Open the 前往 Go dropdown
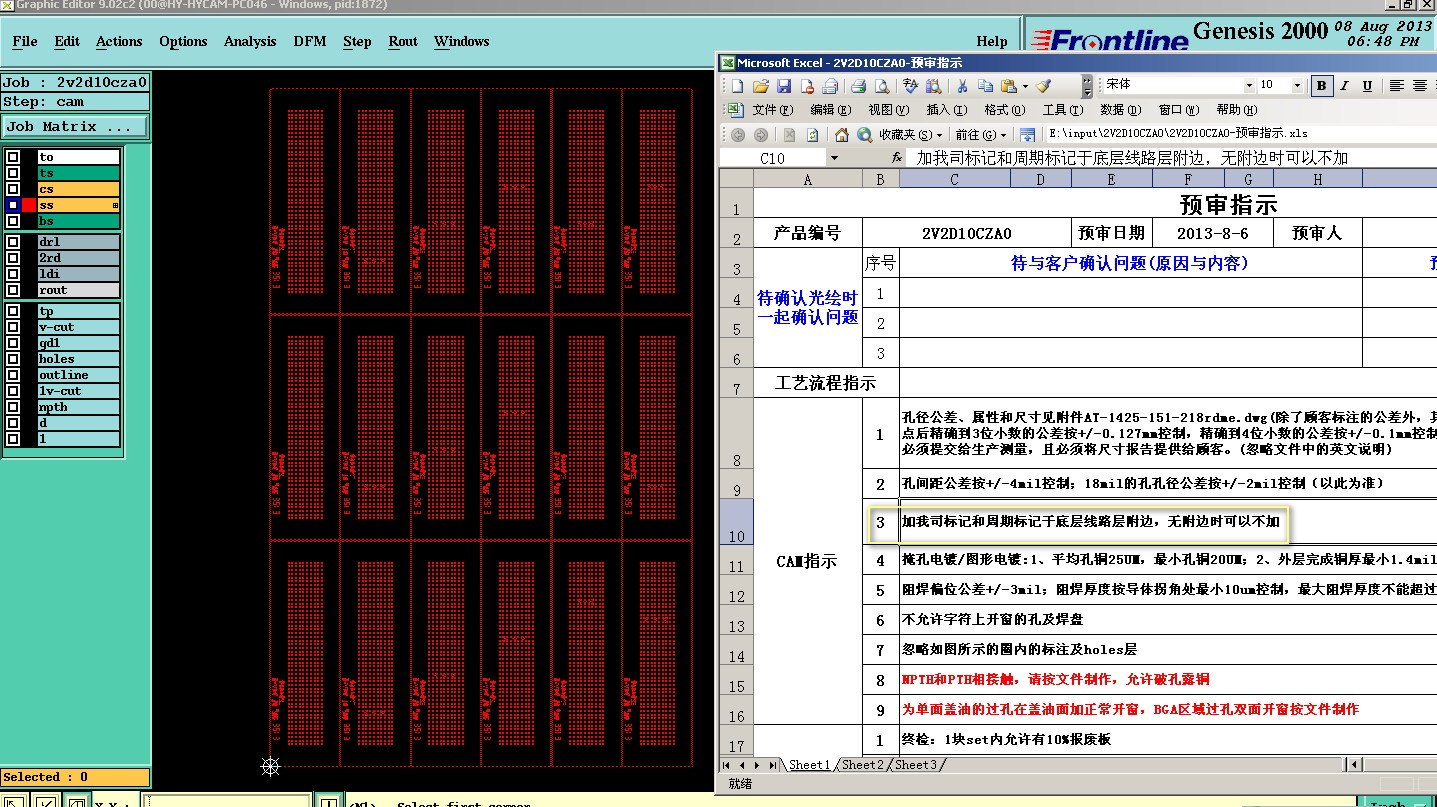 (980, 135)
